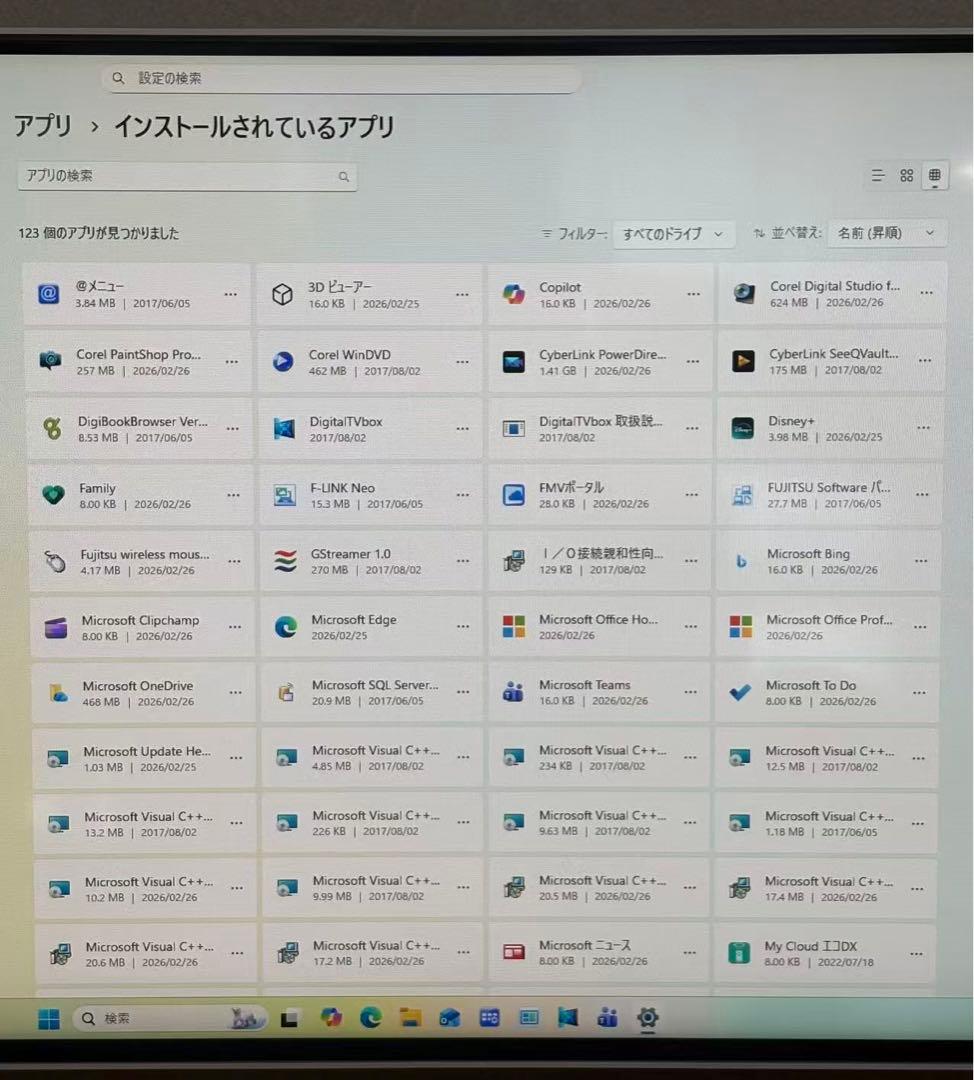Select the Microsoft Office Professional entry
This screenshot has width=974, height=1080.
[x=829, y=627]
